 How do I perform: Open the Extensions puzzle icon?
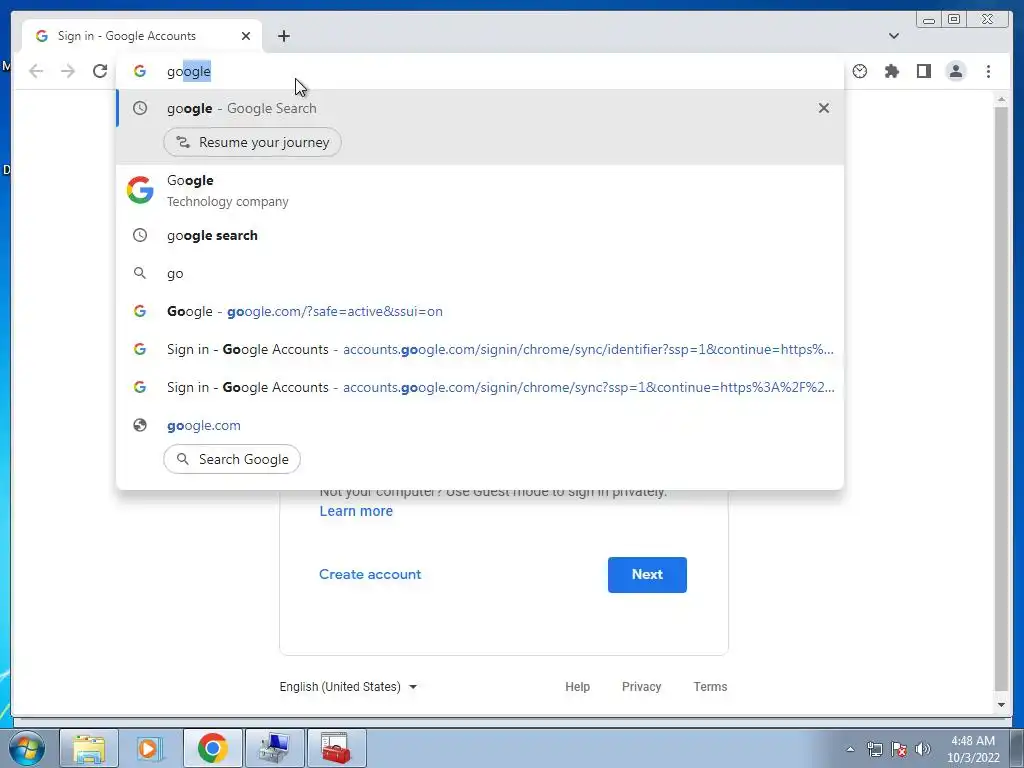[891, 71]
